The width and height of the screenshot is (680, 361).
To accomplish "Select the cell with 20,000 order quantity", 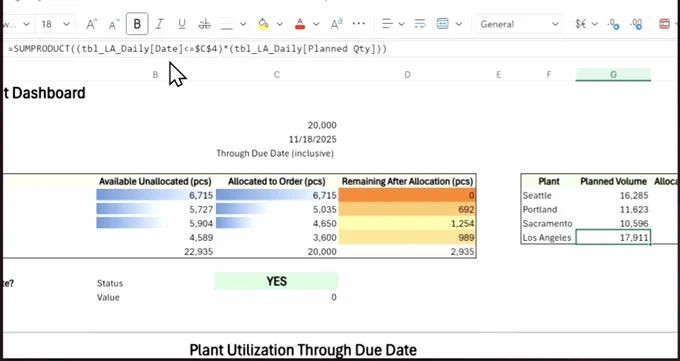I will click(x=277, y=125).
